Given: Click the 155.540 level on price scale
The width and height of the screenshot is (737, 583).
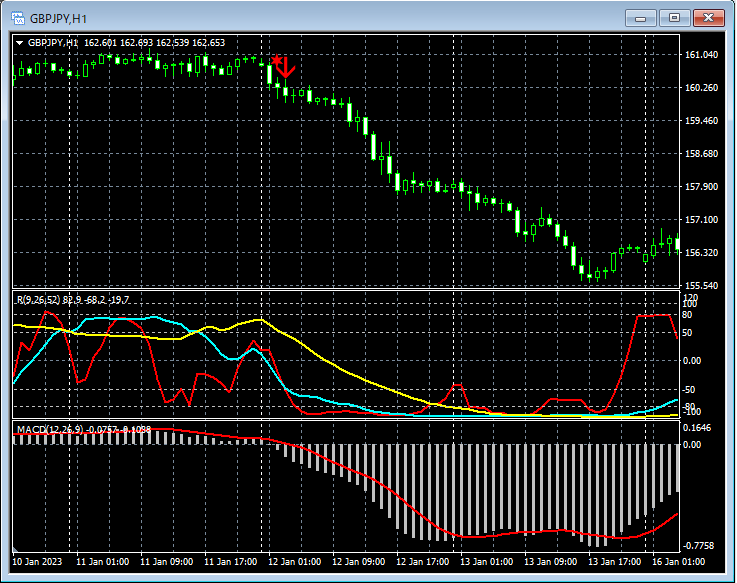Looking at the screenshot, I should pyautogui.click(x=701, y=286).
